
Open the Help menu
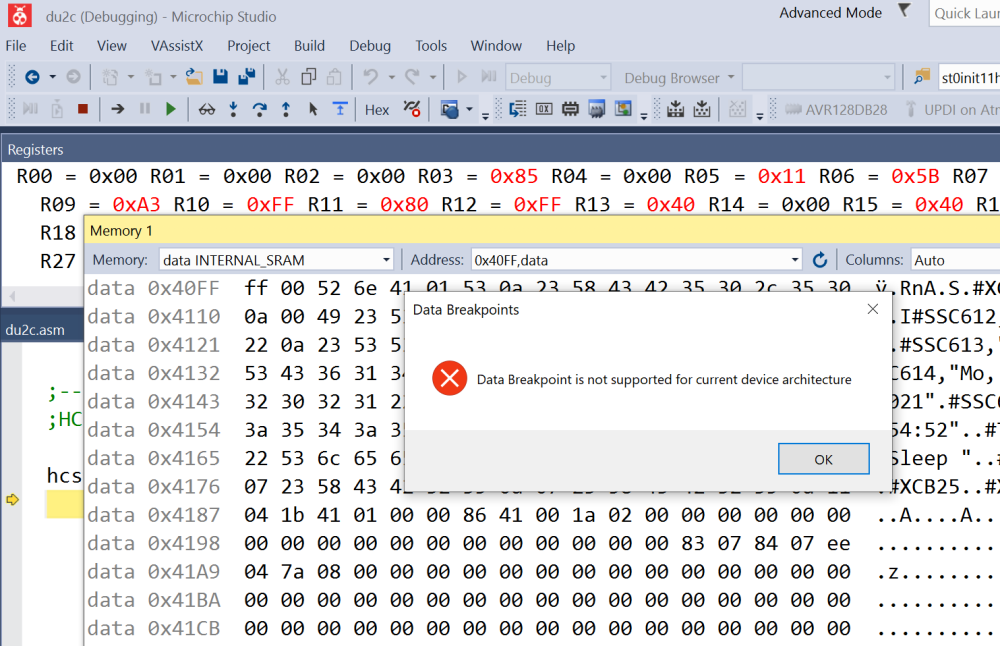click(x=561, y=46)
